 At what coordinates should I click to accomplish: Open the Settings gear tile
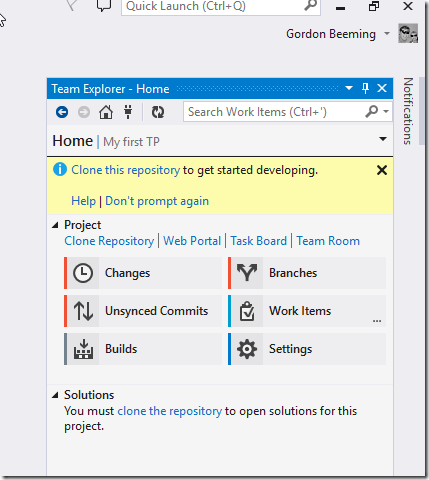[307, 349]
